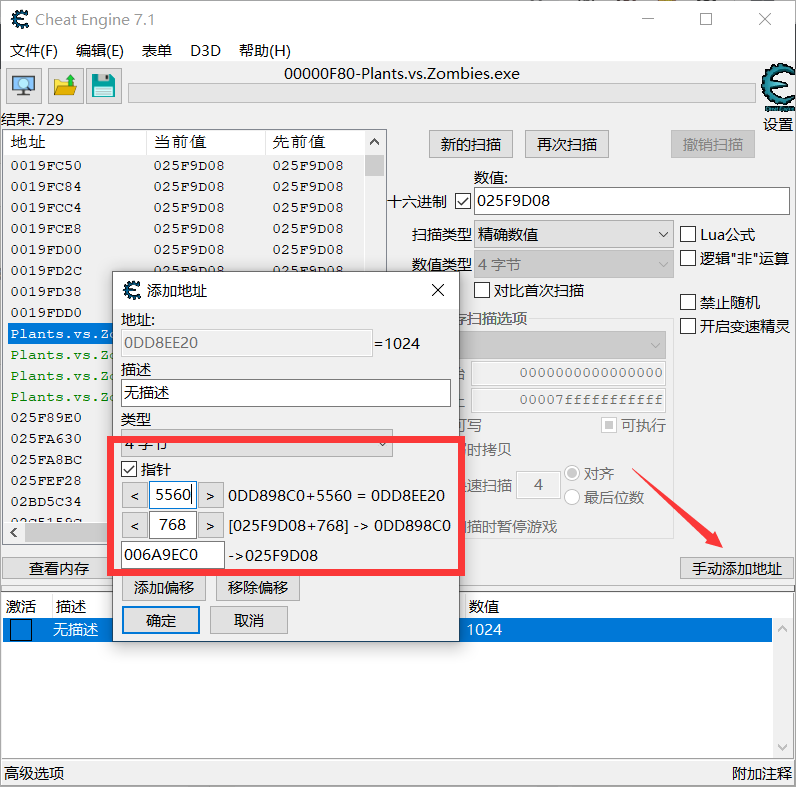This screenshot has height=787, width=796.
Task: Open the 类型 dropdown in the 添加地址 dialog
Action: pyautogui.click(x=256, y=443)
